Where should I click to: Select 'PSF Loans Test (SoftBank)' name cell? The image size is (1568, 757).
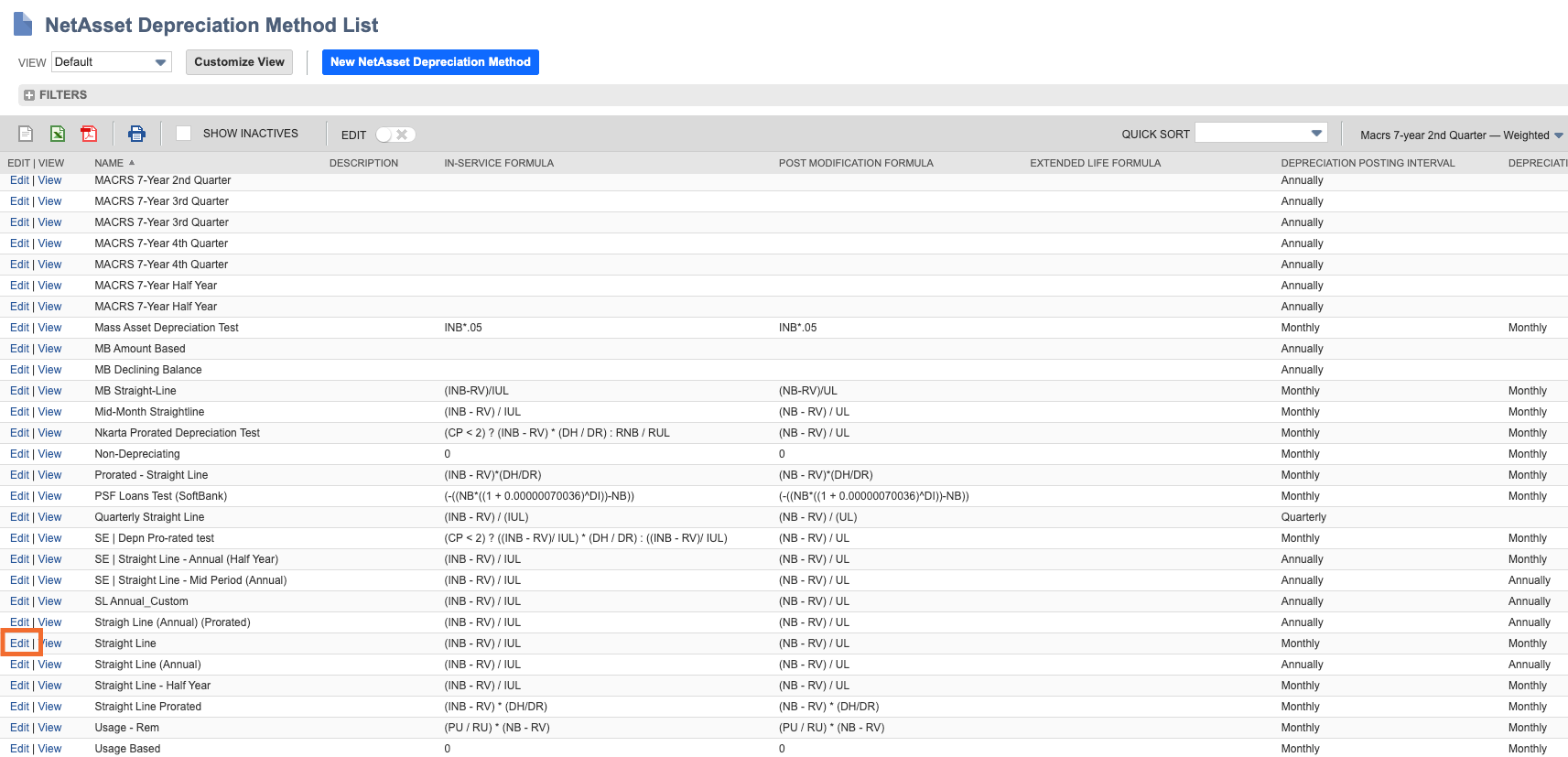[x=161, y=496]
